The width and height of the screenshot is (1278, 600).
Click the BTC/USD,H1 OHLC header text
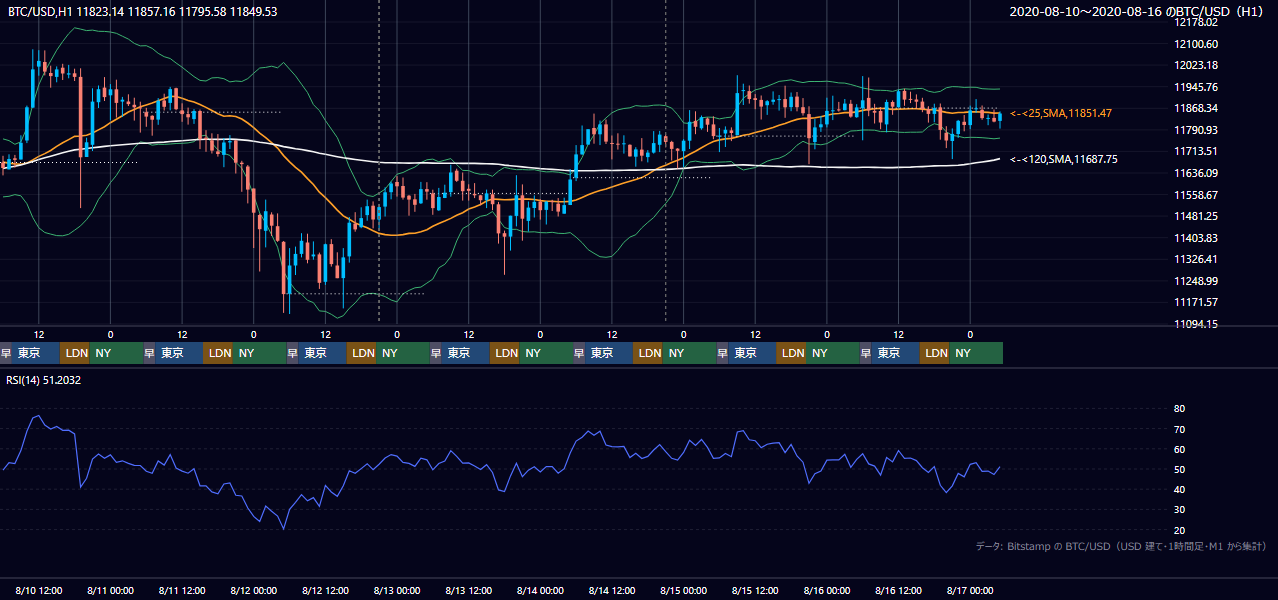coord(143,12)
